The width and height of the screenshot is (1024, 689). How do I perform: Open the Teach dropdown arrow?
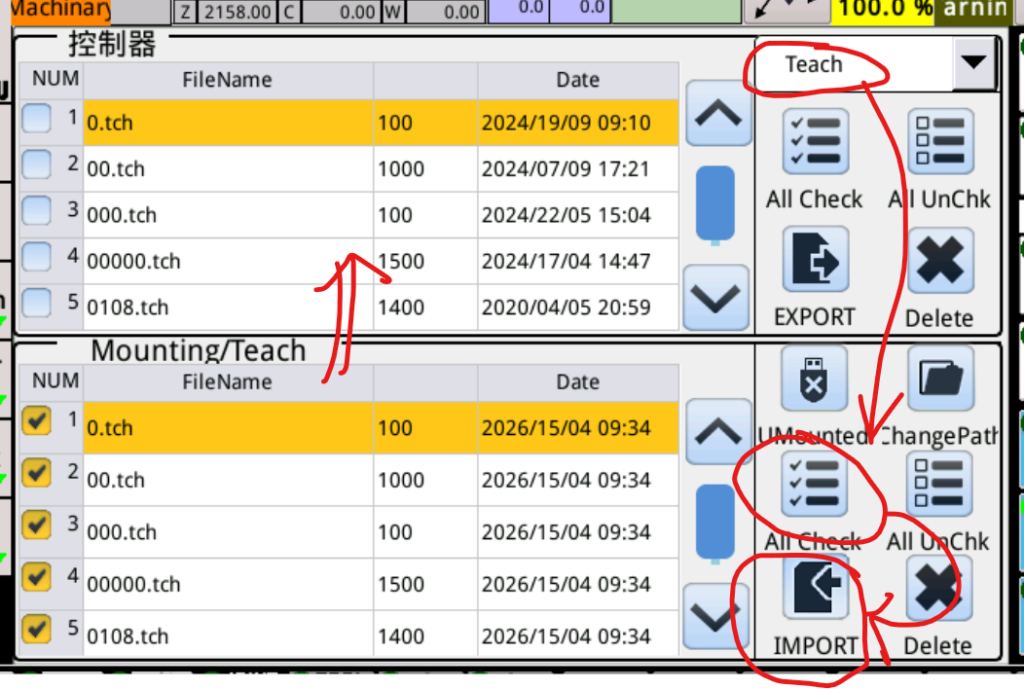coord(972,64)
